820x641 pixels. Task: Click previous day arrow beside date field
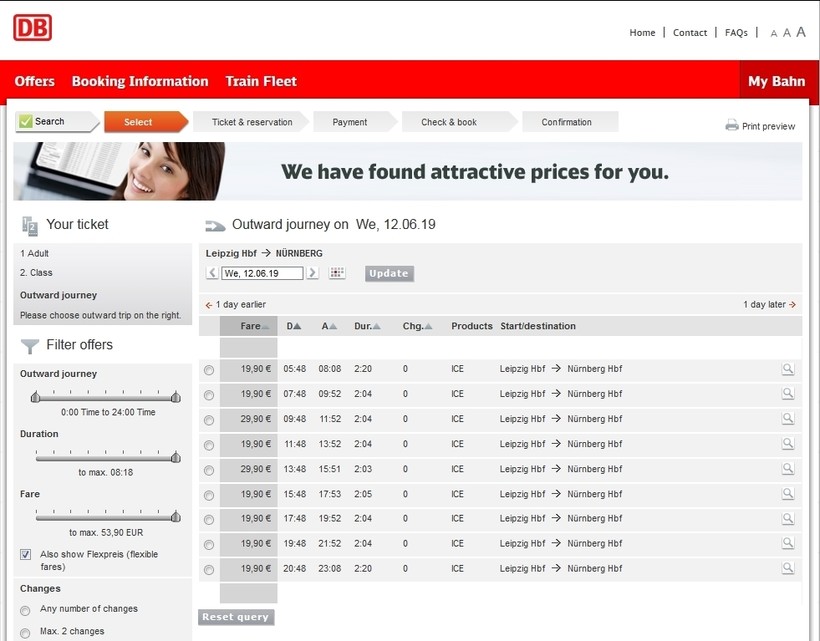coord(212,273)
